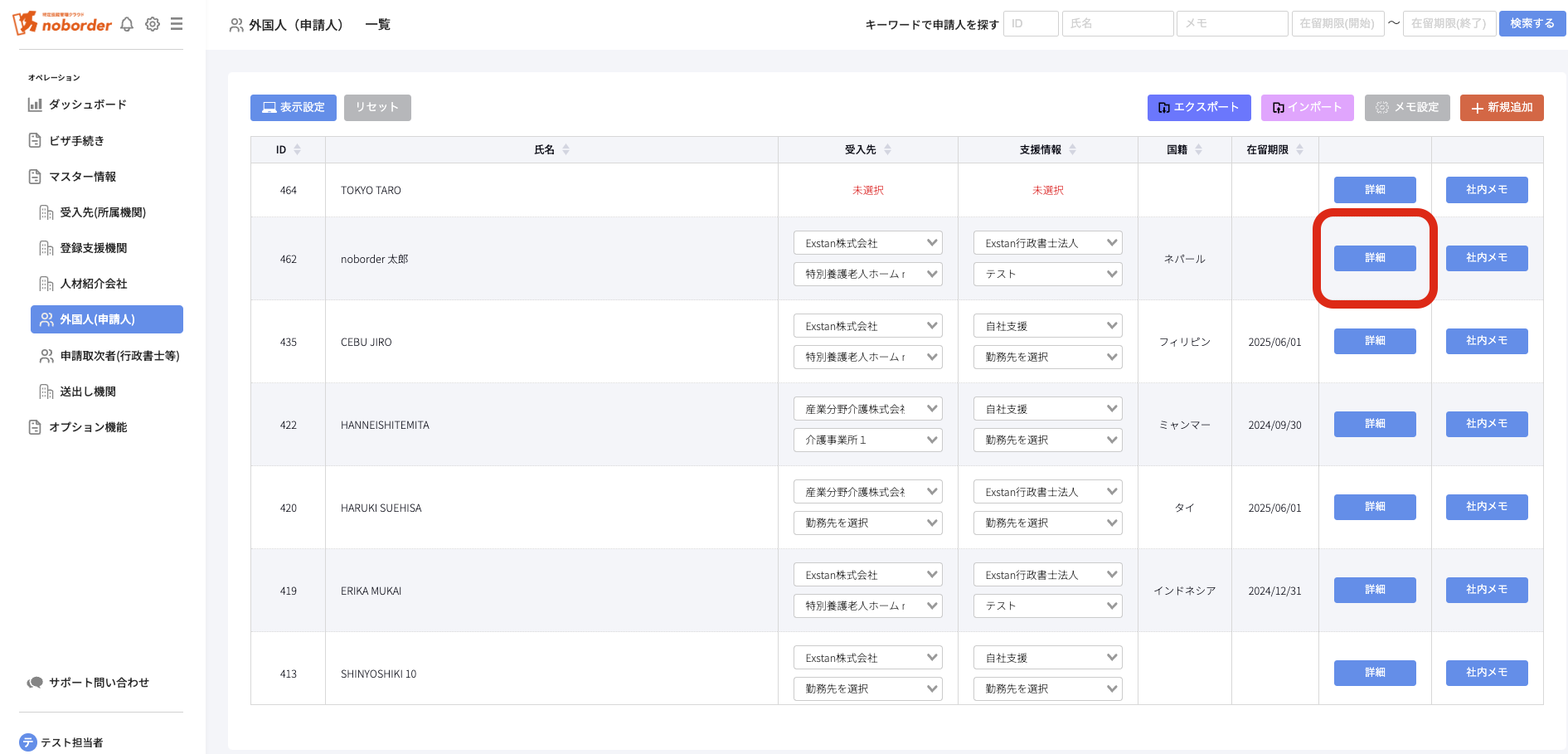Click the noborder logo
This screenshot has width=1568, height=754.
(x=63, y=23)
